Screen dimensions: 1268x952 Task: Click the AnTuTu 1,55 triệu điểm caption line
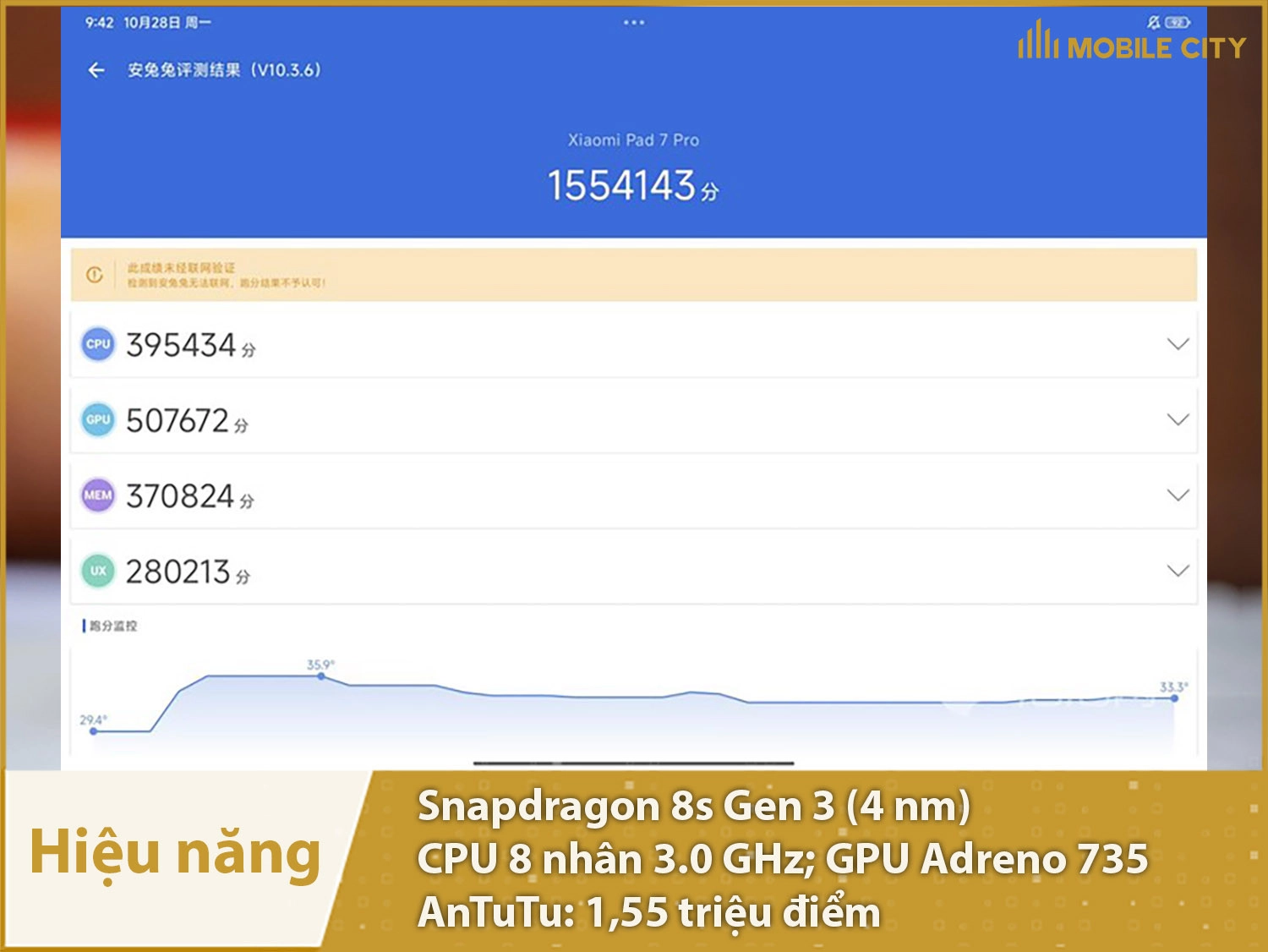point(649,912)
